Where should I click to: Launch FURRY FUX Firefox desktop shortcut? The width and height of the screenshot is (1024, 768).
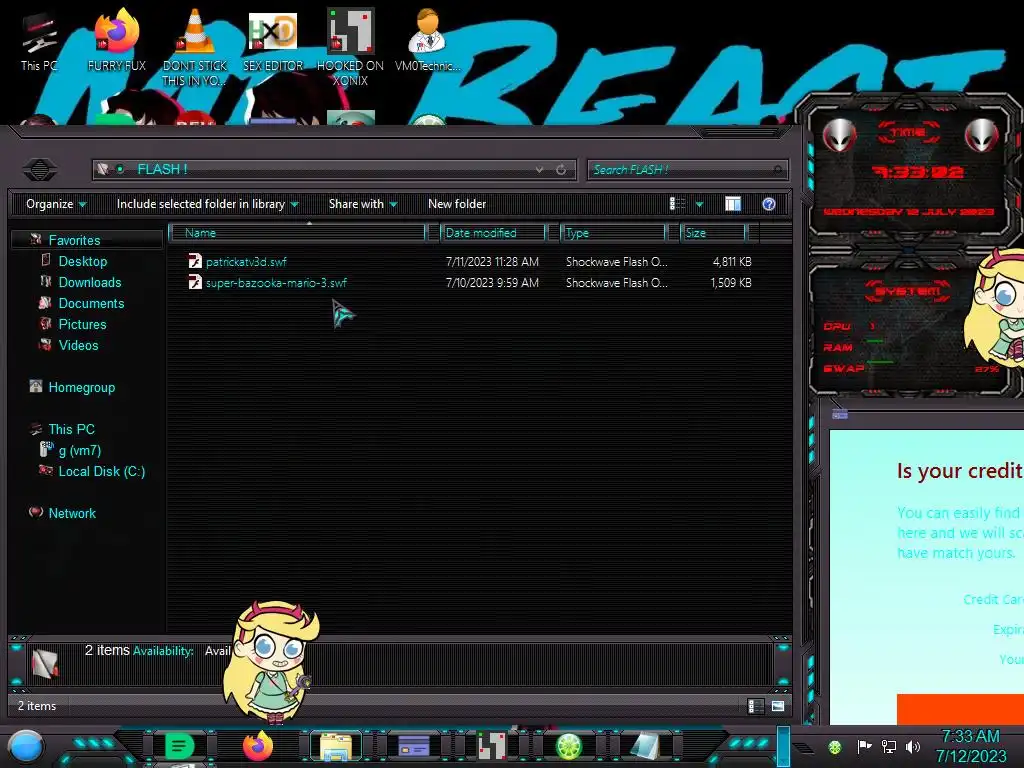(116, 42)
